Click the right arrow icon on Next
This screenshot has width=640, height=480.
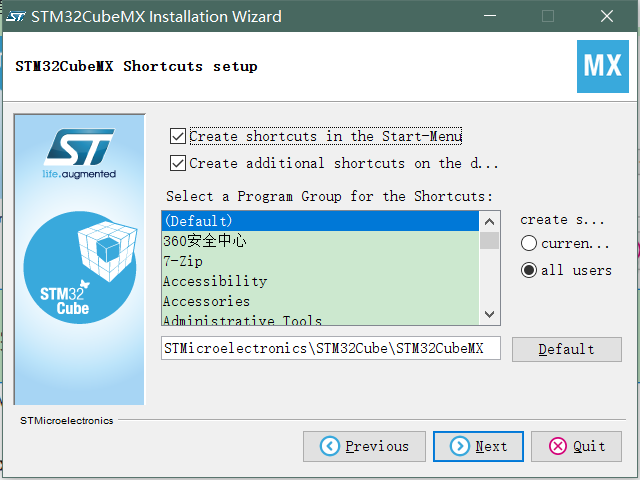tap(460, 446)
